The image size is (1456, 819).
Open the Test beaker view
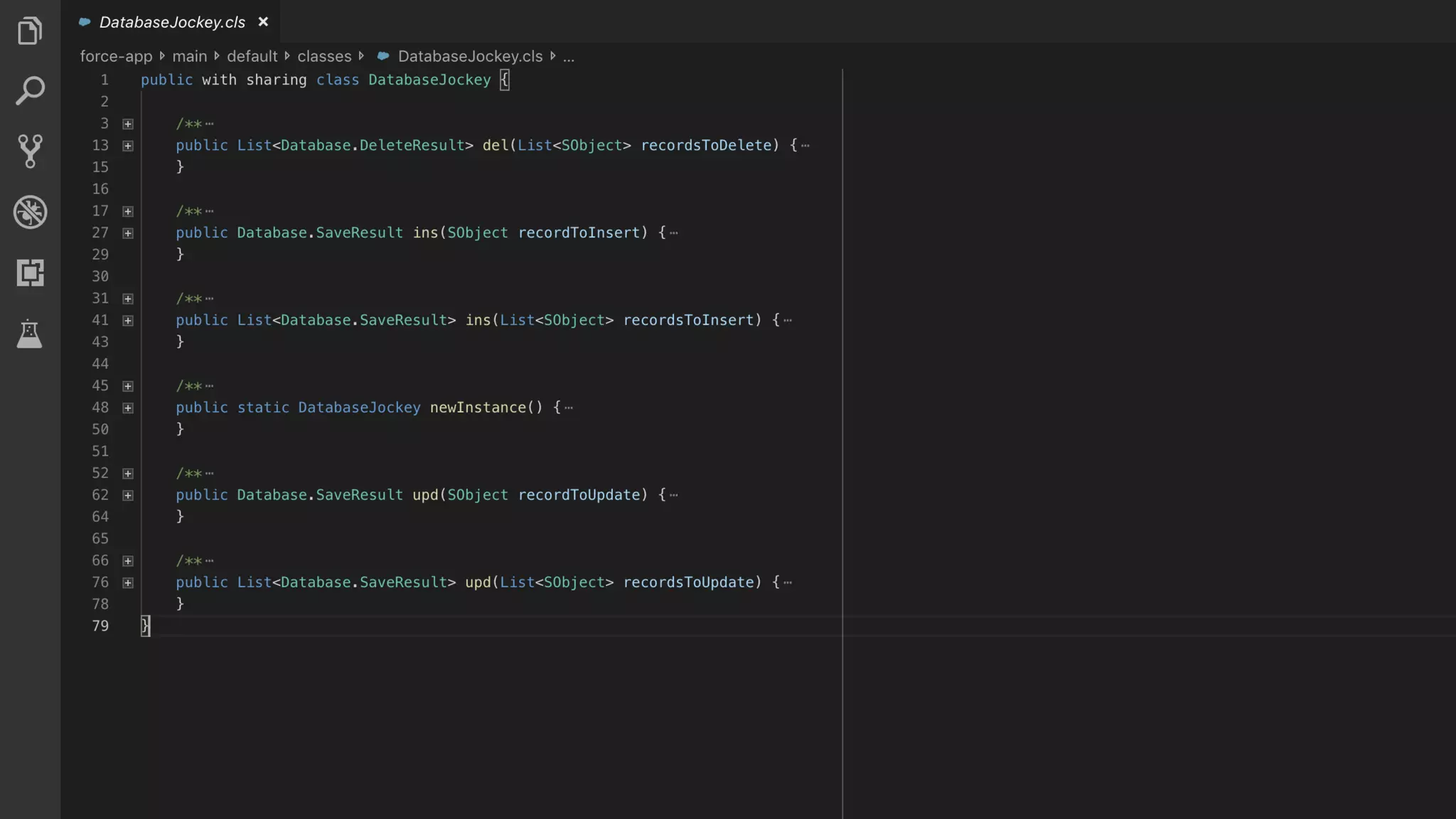pos(30,333)
